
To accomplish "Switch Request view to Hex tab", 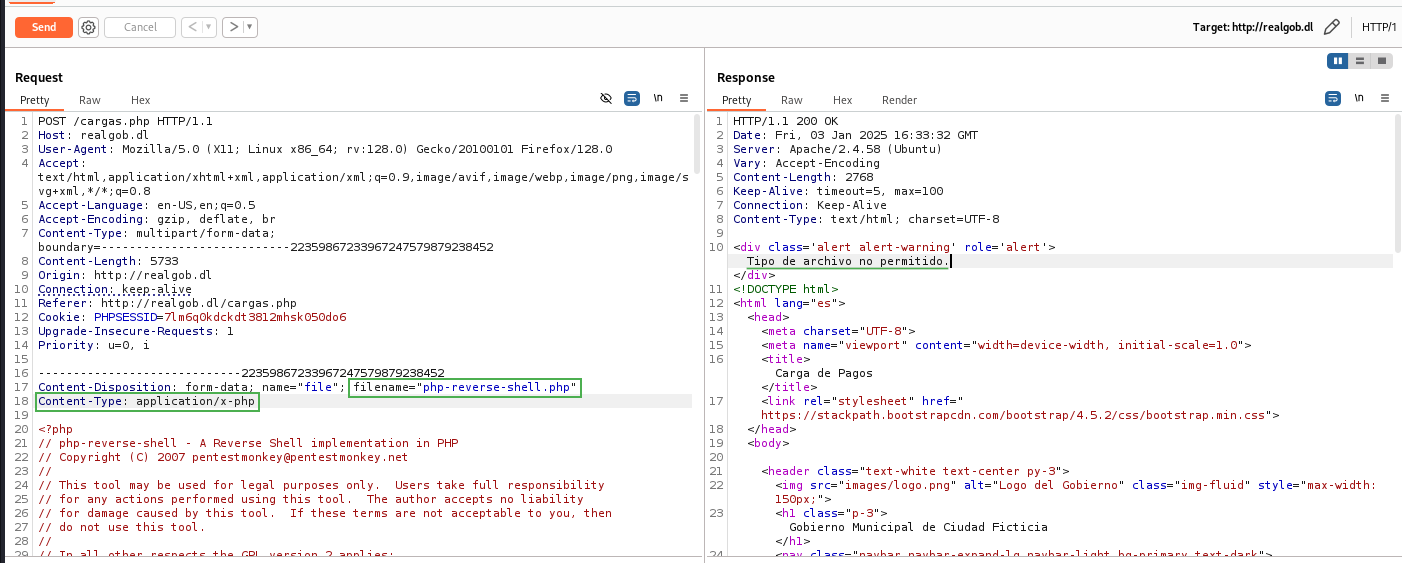I will (141, 100).
